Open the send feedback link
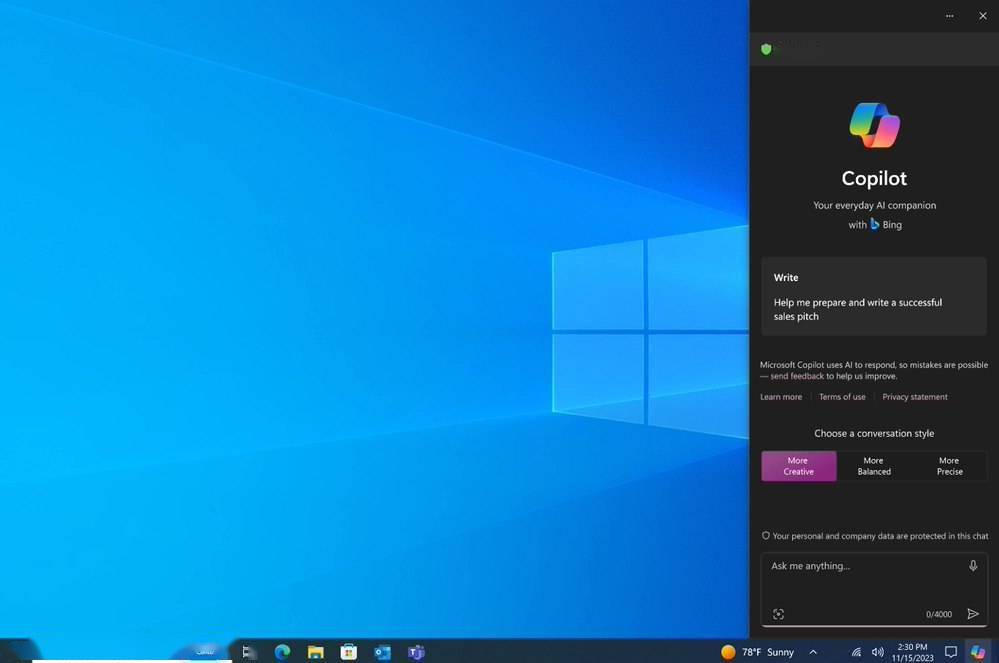This screenshot has width=999, height=663. coord(797,376)
